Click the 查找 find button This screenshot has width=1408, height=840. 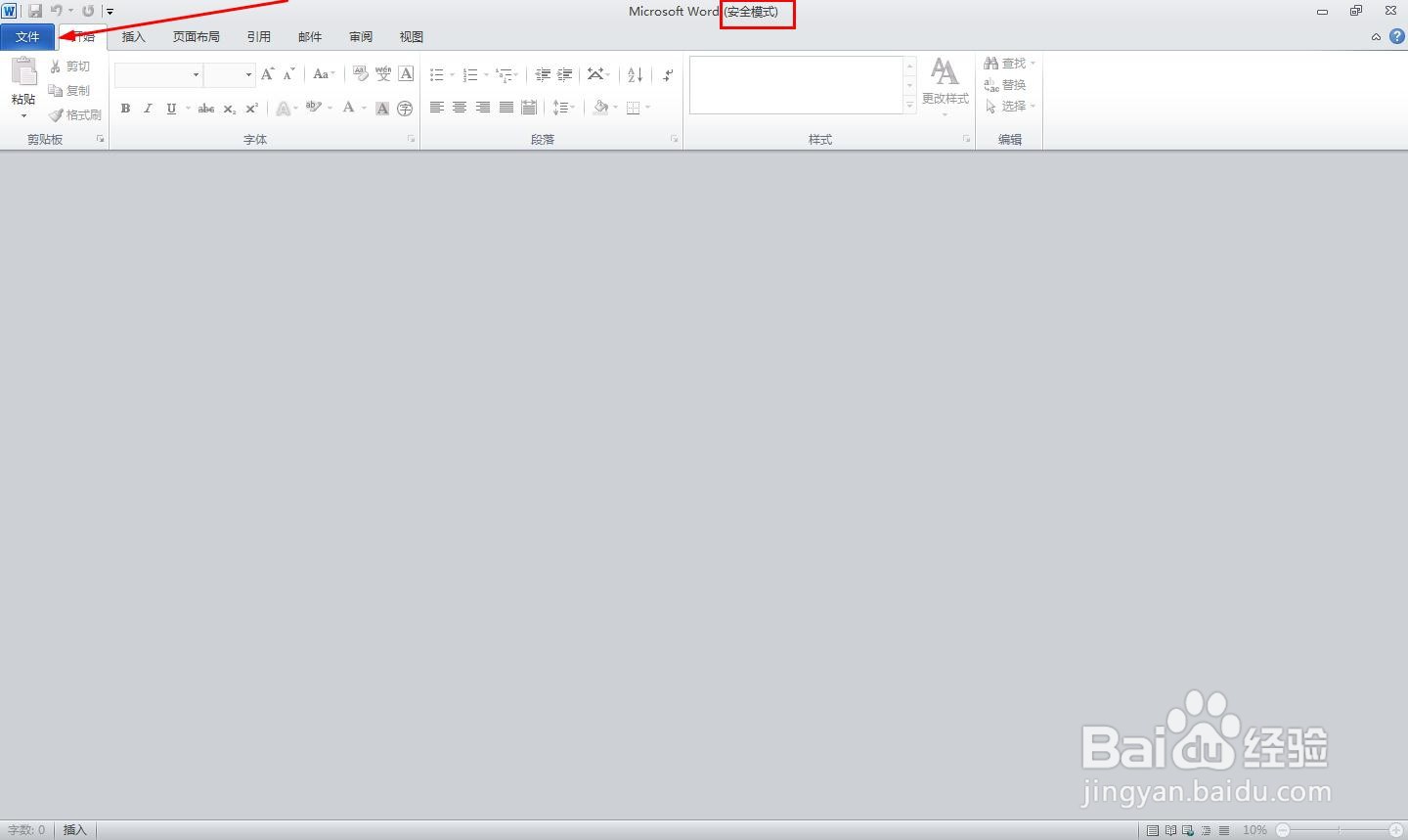pos(1009,64)
